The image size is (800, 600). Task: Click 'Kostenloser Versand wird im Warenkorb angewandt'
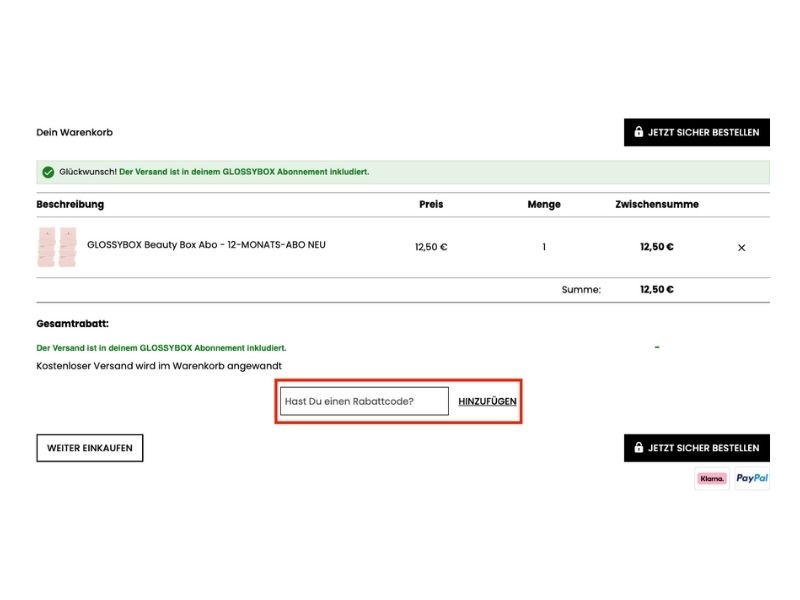(x=159, y=366)
